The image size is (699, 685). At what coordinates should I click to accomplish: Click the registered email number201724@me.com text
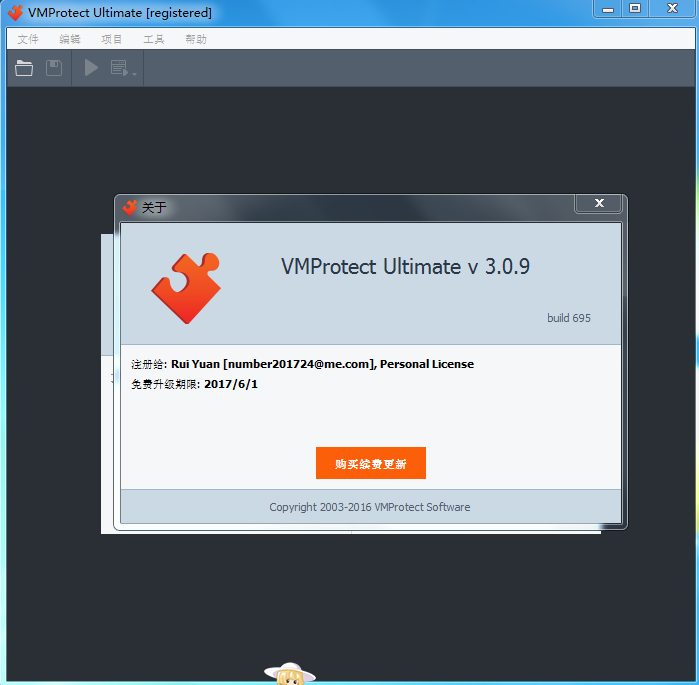coord(299,364)
